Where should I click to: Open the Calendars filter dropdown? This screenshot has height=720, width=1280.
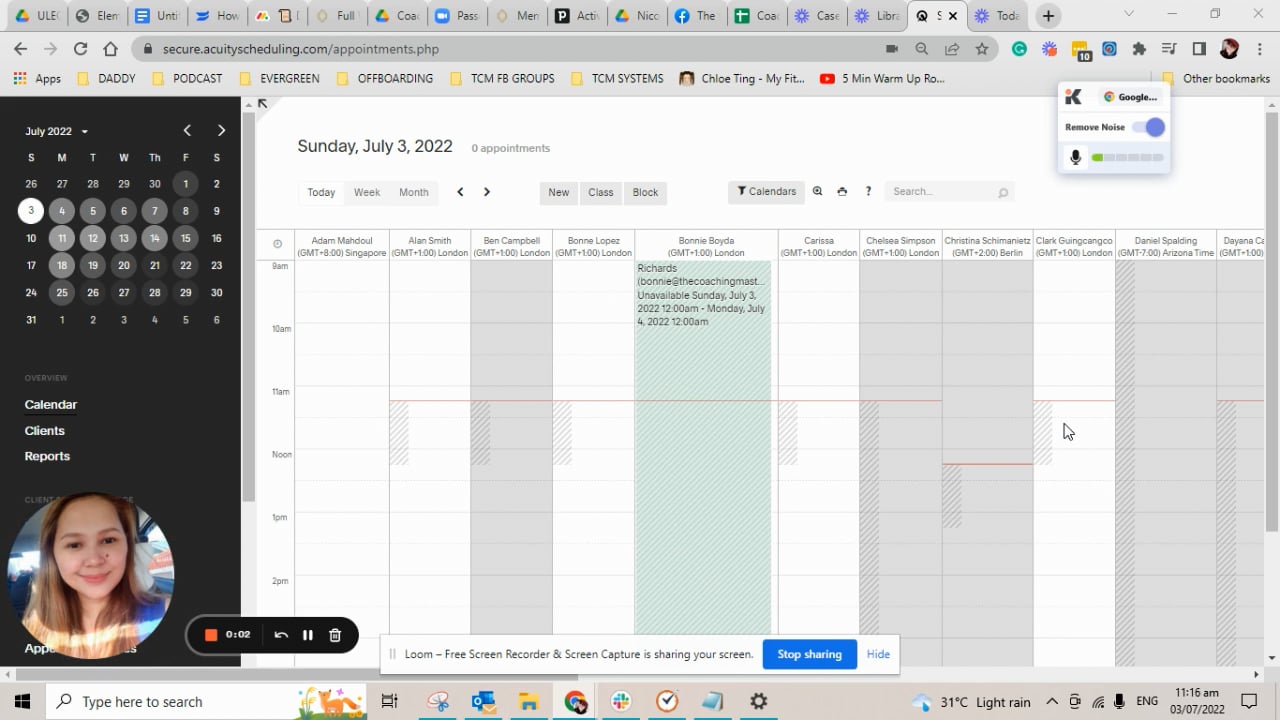[767, 192]
